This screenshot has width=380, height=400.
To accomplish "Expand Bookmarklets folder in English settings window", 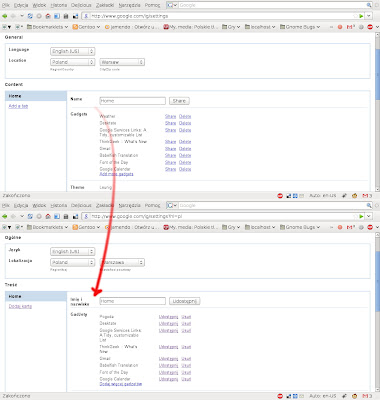I will [47, 27].
